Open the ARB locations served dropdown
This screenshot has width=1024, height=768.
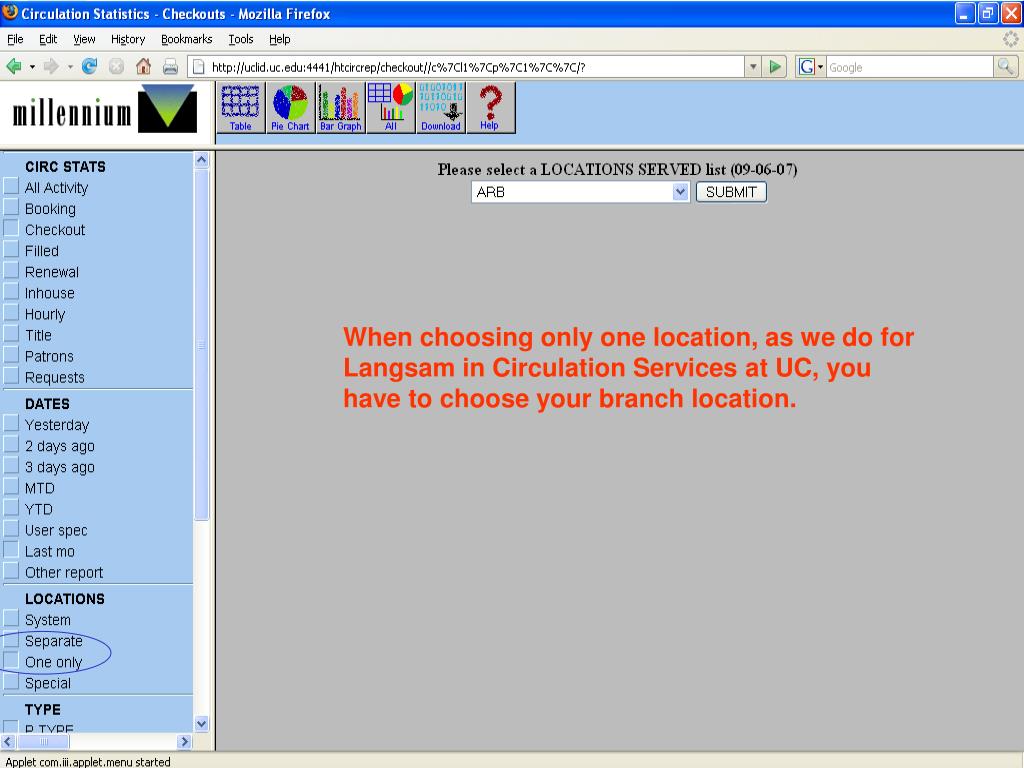coord(580,192)
